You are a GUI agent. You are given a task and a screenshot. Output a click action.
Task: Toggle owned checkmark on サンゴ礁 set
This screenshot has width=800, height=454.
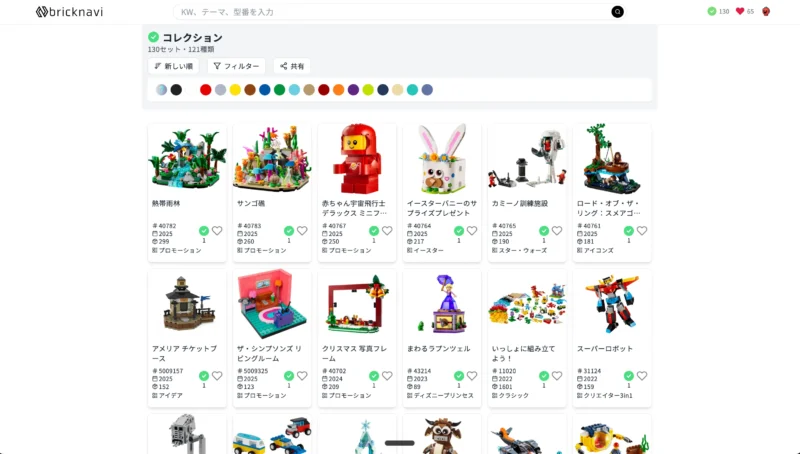click(289, 231)
